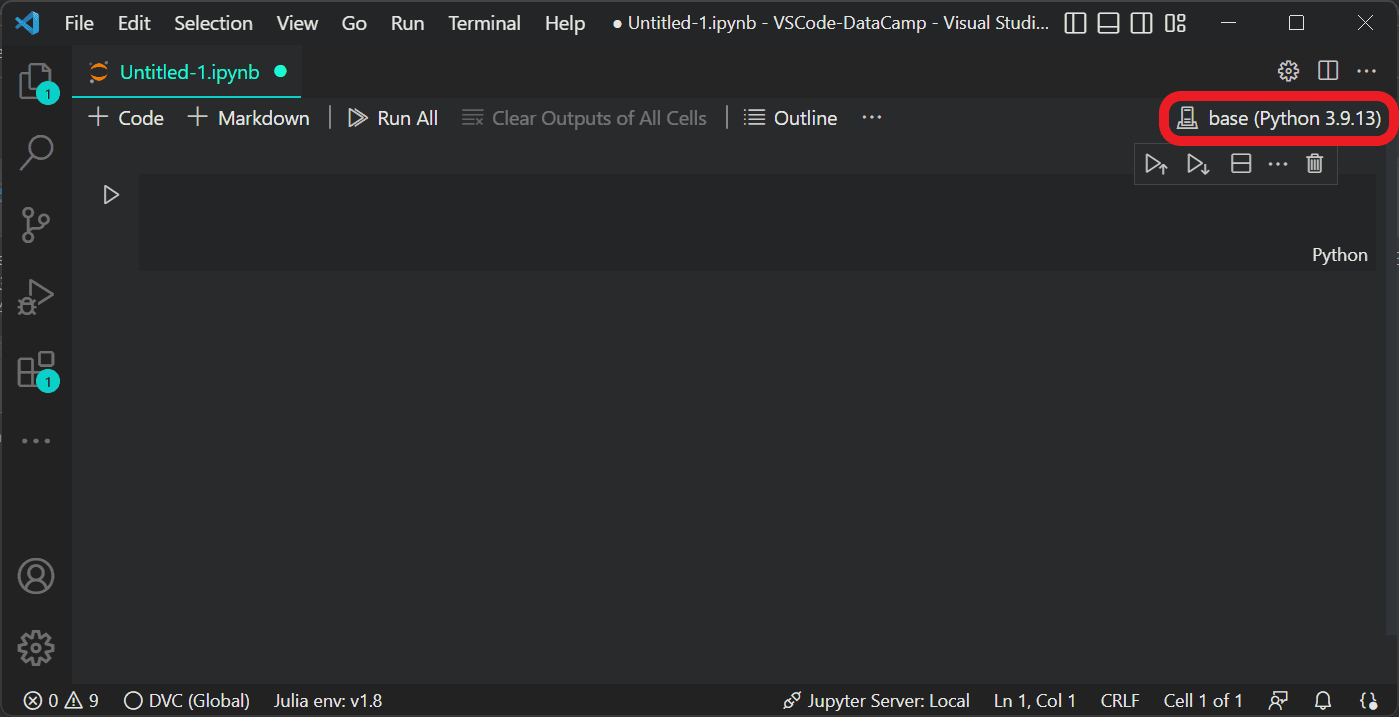Run the notebook cell with play icon
This screenshot has height=717, width=1399.
tap(111, 195)
